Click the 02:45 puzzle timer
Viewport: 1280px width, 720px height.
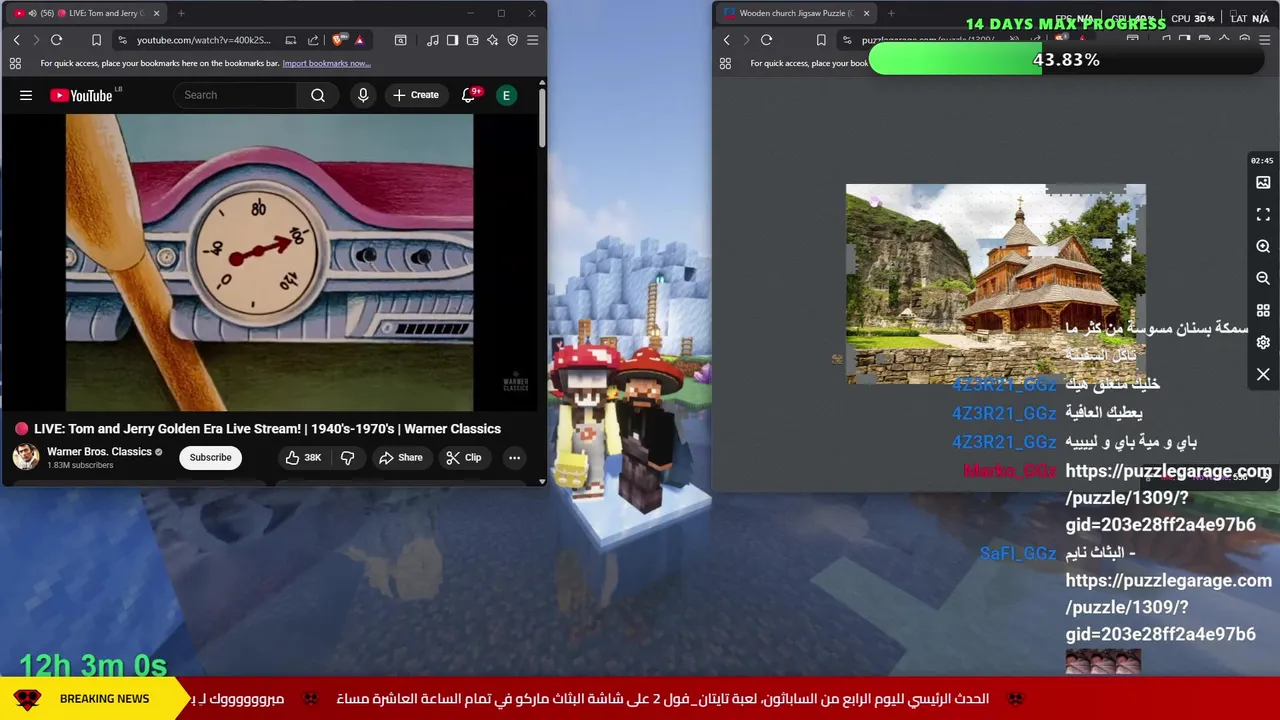click(x=1262, y=161)
